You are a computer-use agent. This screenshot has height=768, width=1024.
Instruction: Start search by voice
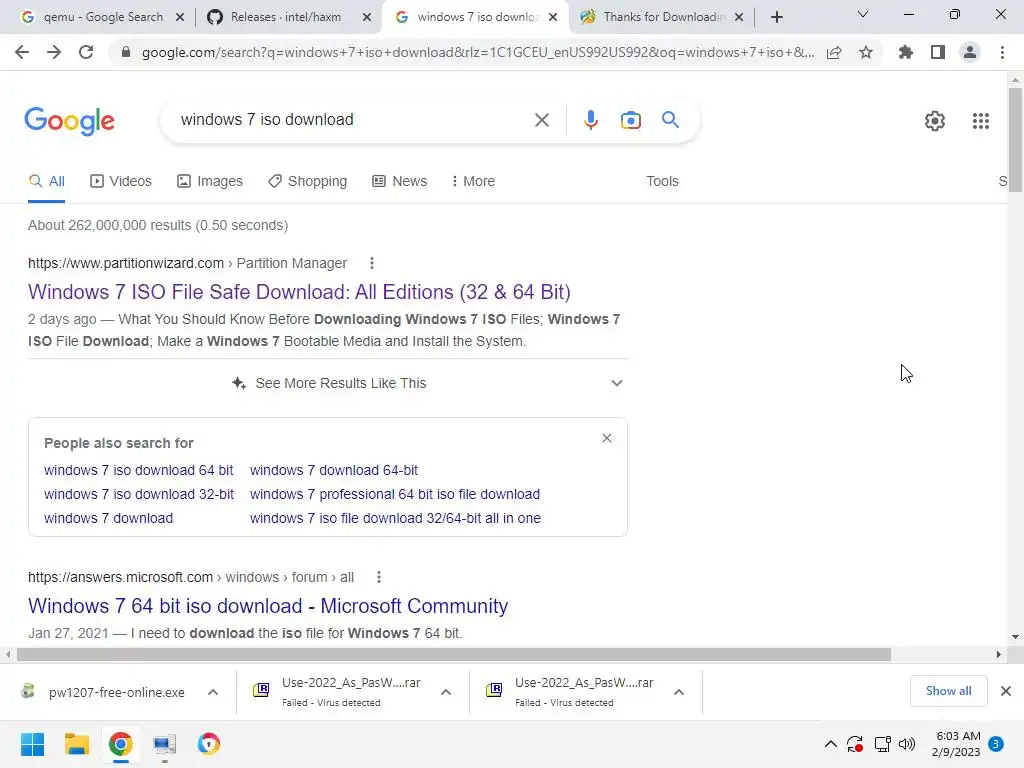[590, 120]
